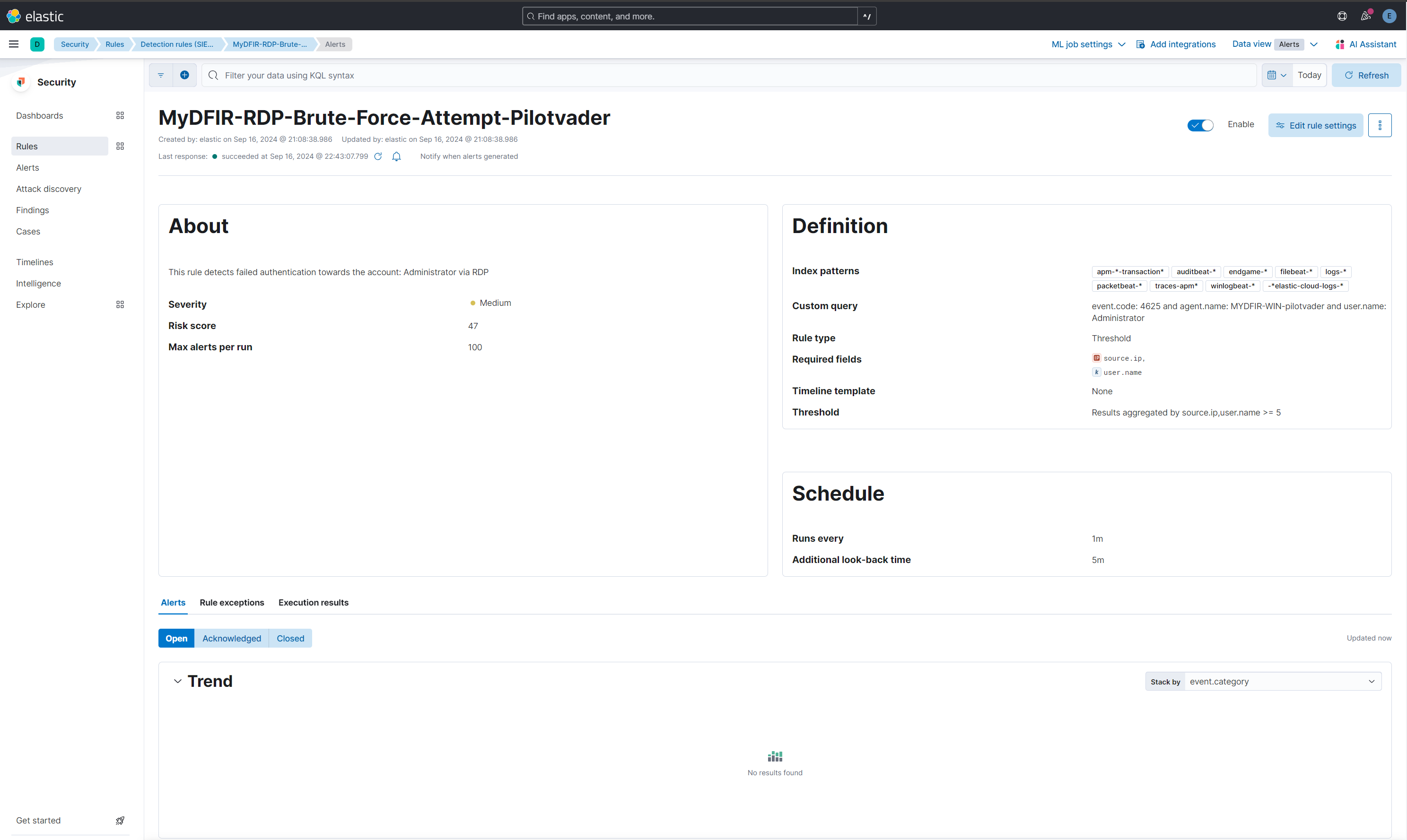Open the hamburger navigation menu

pos(14,43)
